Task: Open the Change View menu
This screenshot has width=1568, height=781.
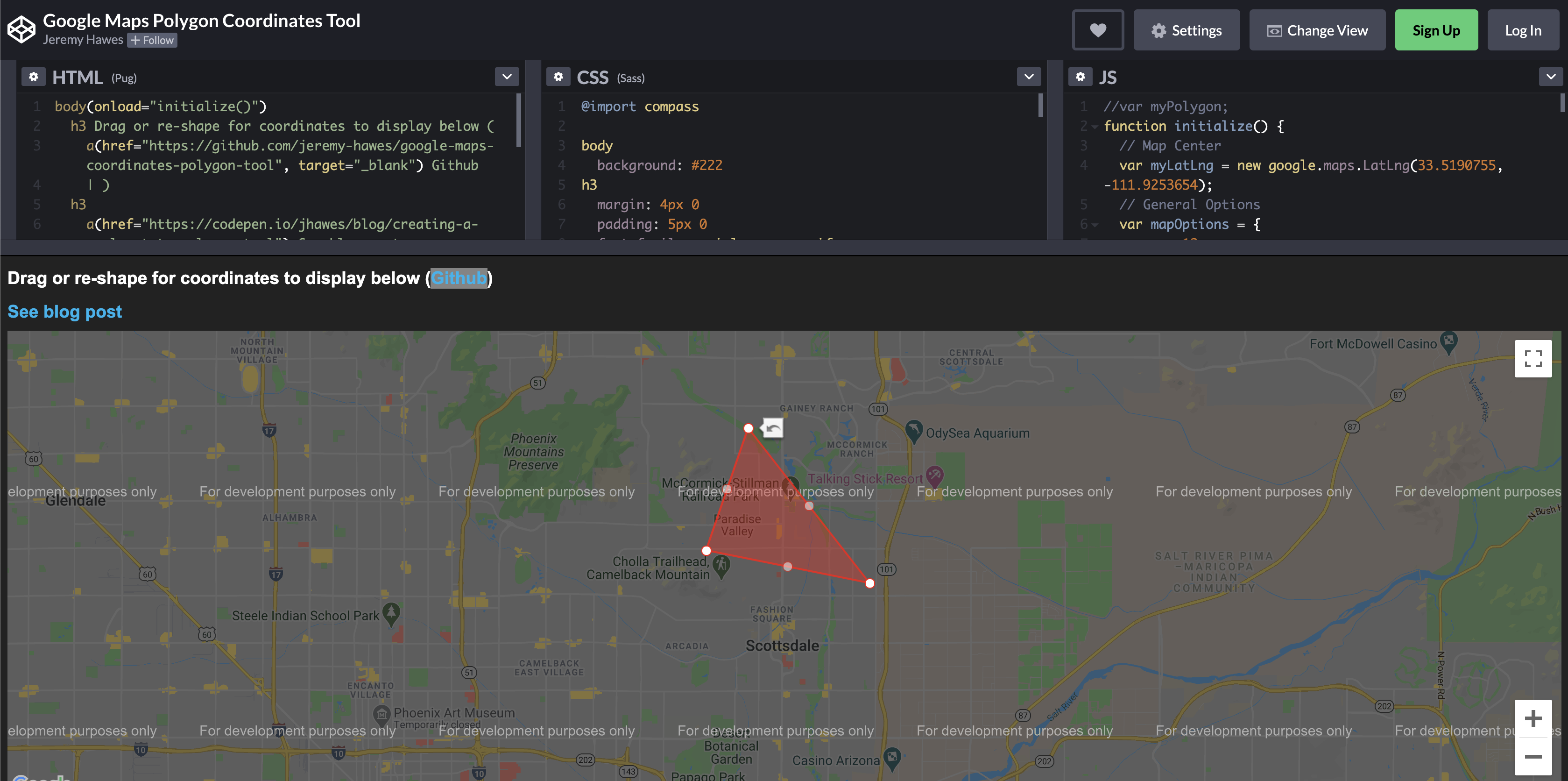Action: 1317,30
